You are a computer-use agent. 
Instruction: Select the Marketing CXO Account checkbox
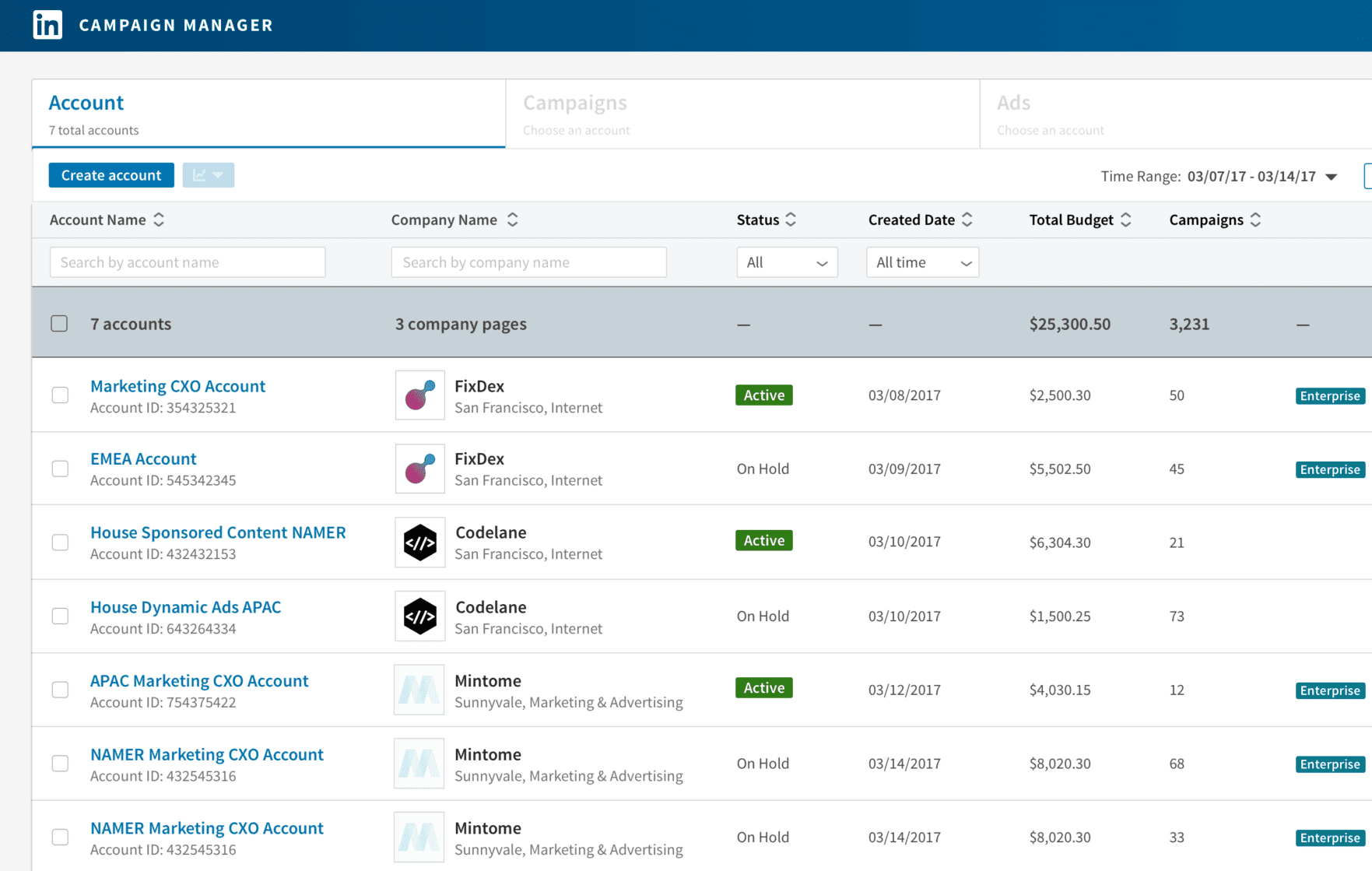pyautogui.click(x=60, y=395)
